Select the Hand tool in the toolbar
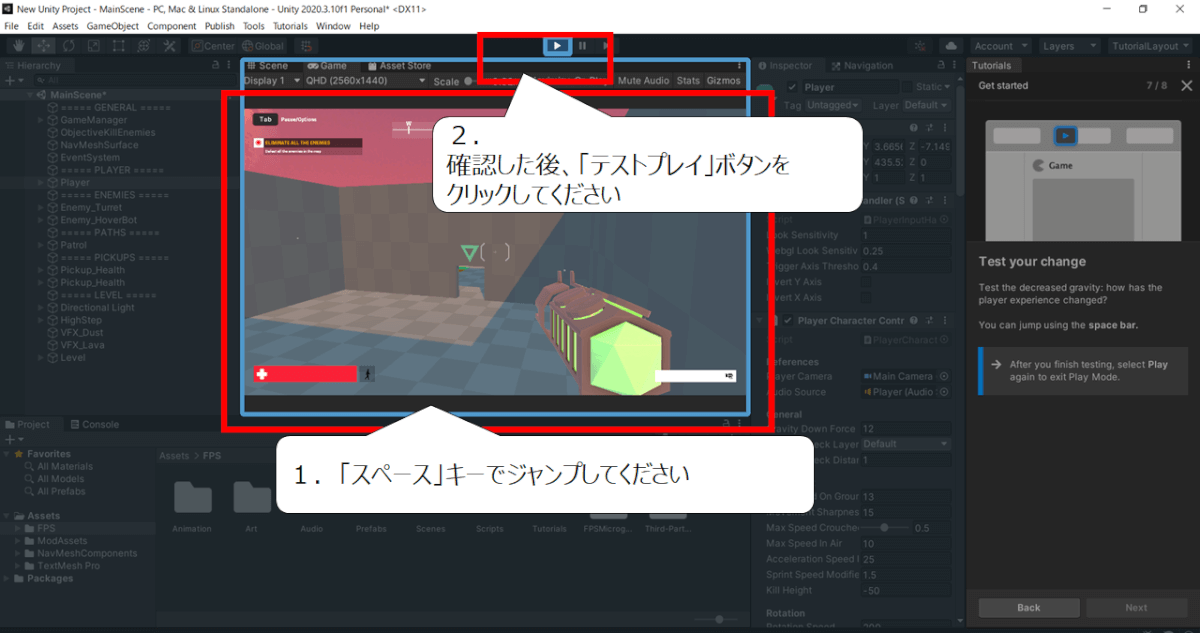The width and height of the screenshot is (1200, 633). point(18,46)
